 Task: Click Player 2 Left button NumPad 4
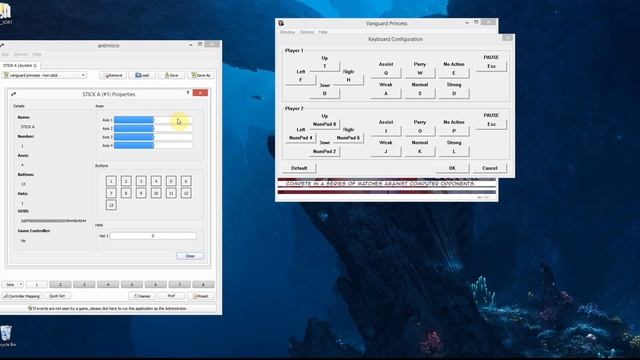point(301,138)
